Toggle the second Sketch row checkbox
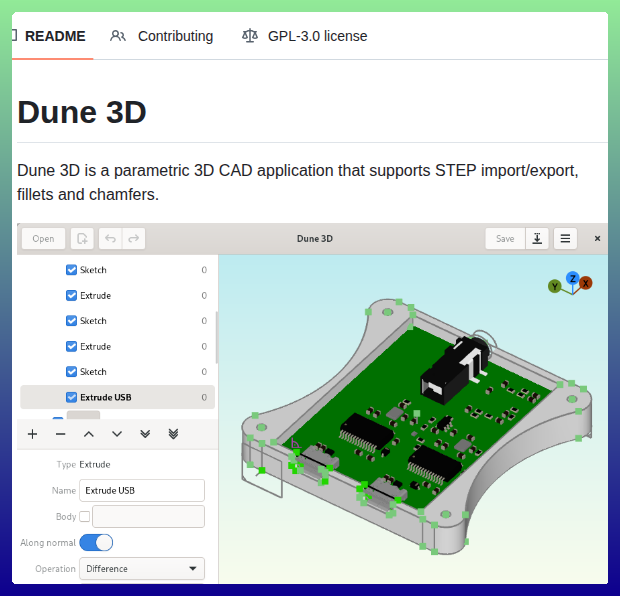This screenshot has width=620, height=596. 71,321
